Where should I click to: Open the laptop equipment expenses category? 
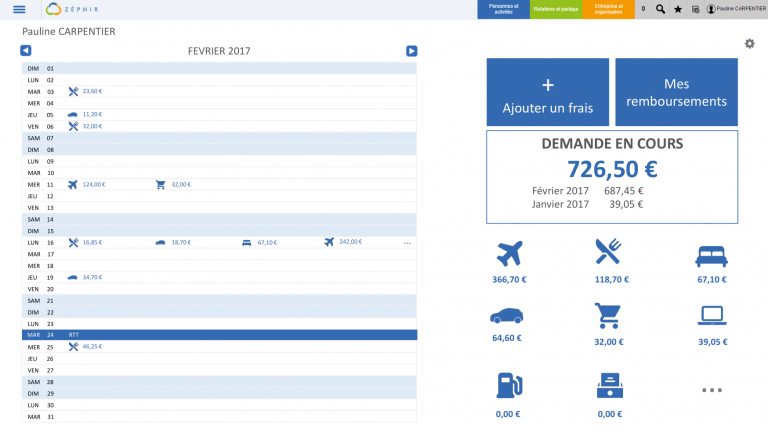pos(711,316)
